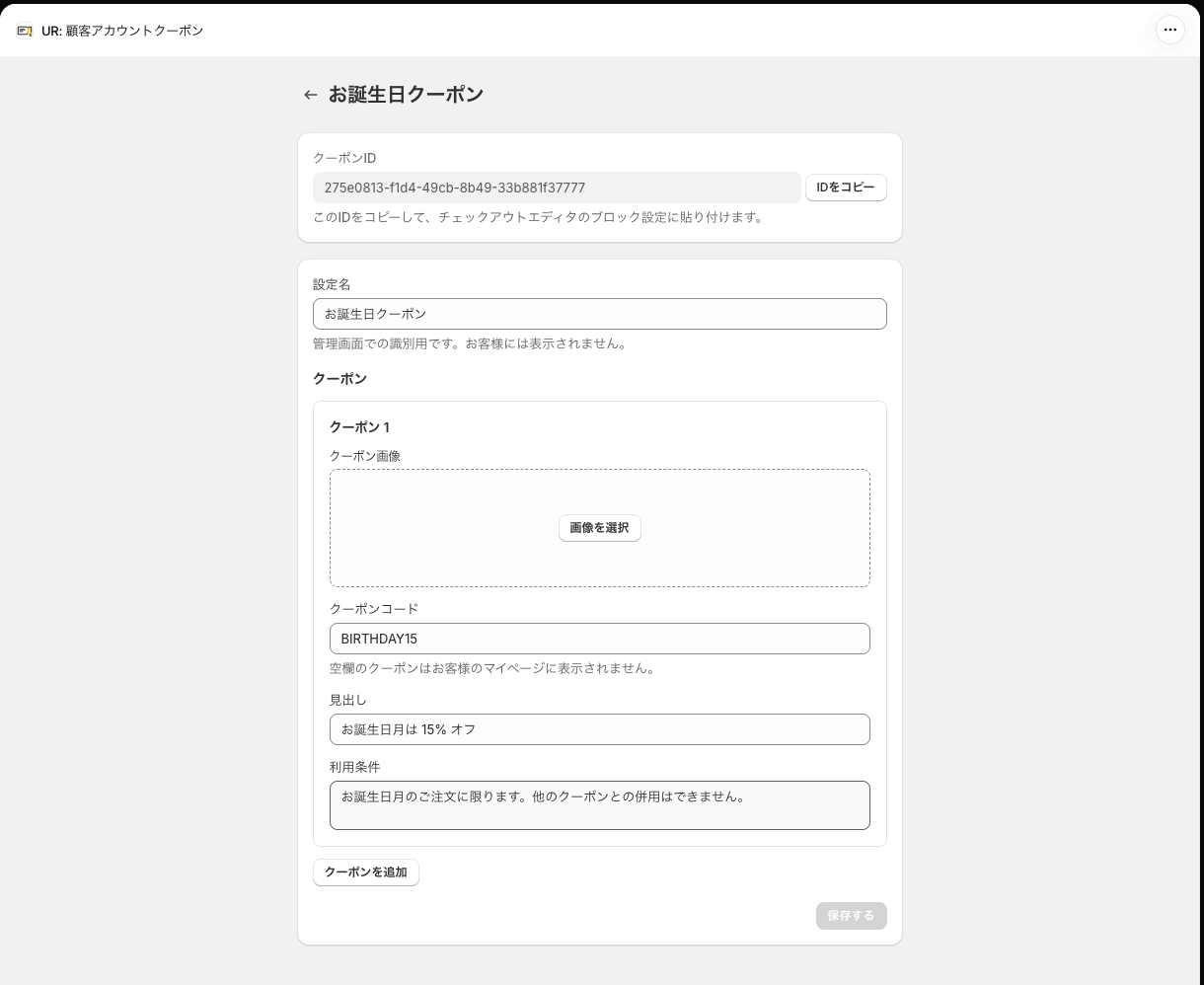1204x985 pixels.
Task: Click the 利用条件 label
Action: pyautogui.click(x=355, y=767)
